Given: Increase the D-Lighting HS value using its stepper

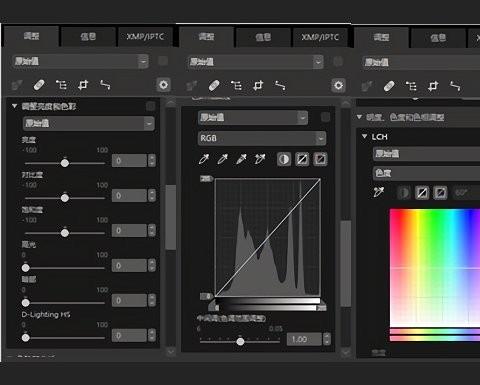Looking at the screenshot, I should [x=152, y=332].
